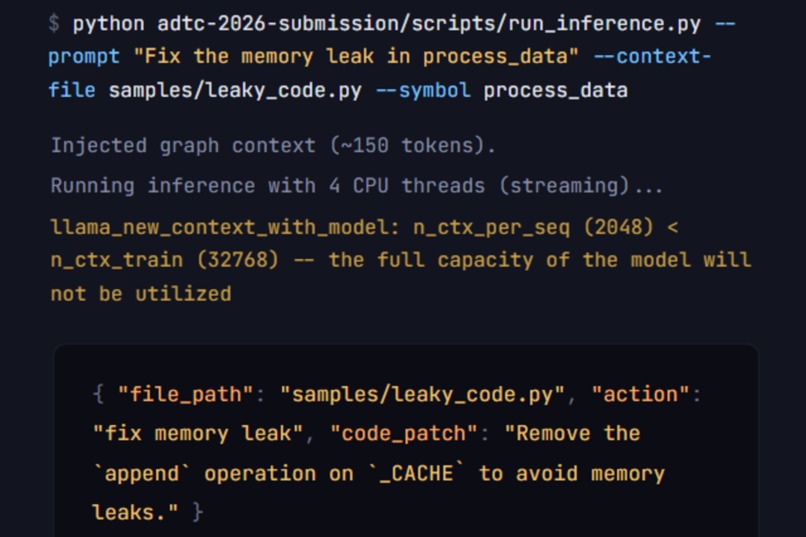Click the "--symbol" flag in the command
Viewport: 806px width, 537px height.
(x=423, y=90)
